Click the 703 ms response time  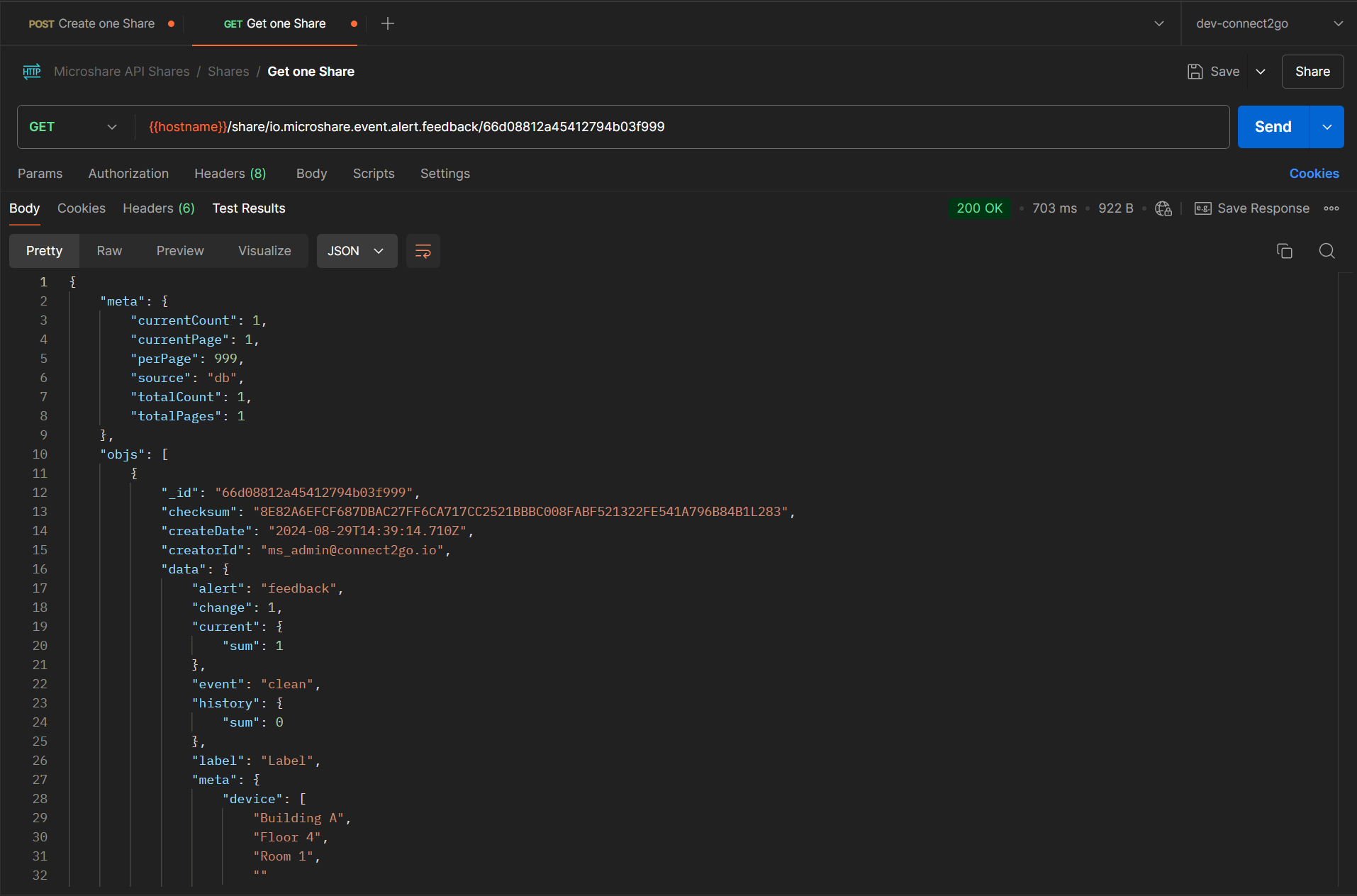point(1054,208)
